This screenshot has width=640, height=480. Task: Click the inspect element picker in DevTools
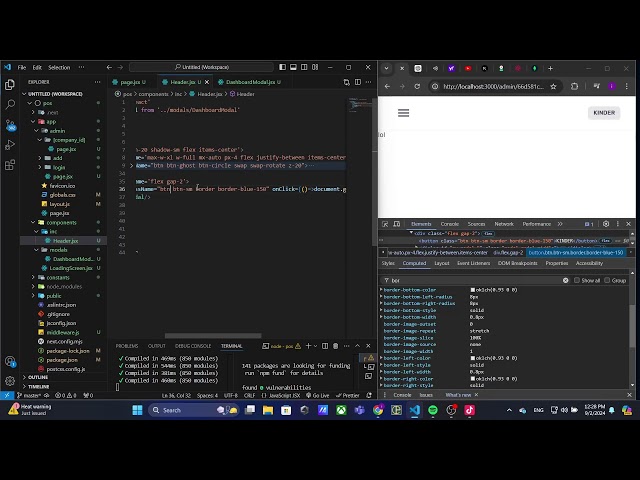point(385,224)
